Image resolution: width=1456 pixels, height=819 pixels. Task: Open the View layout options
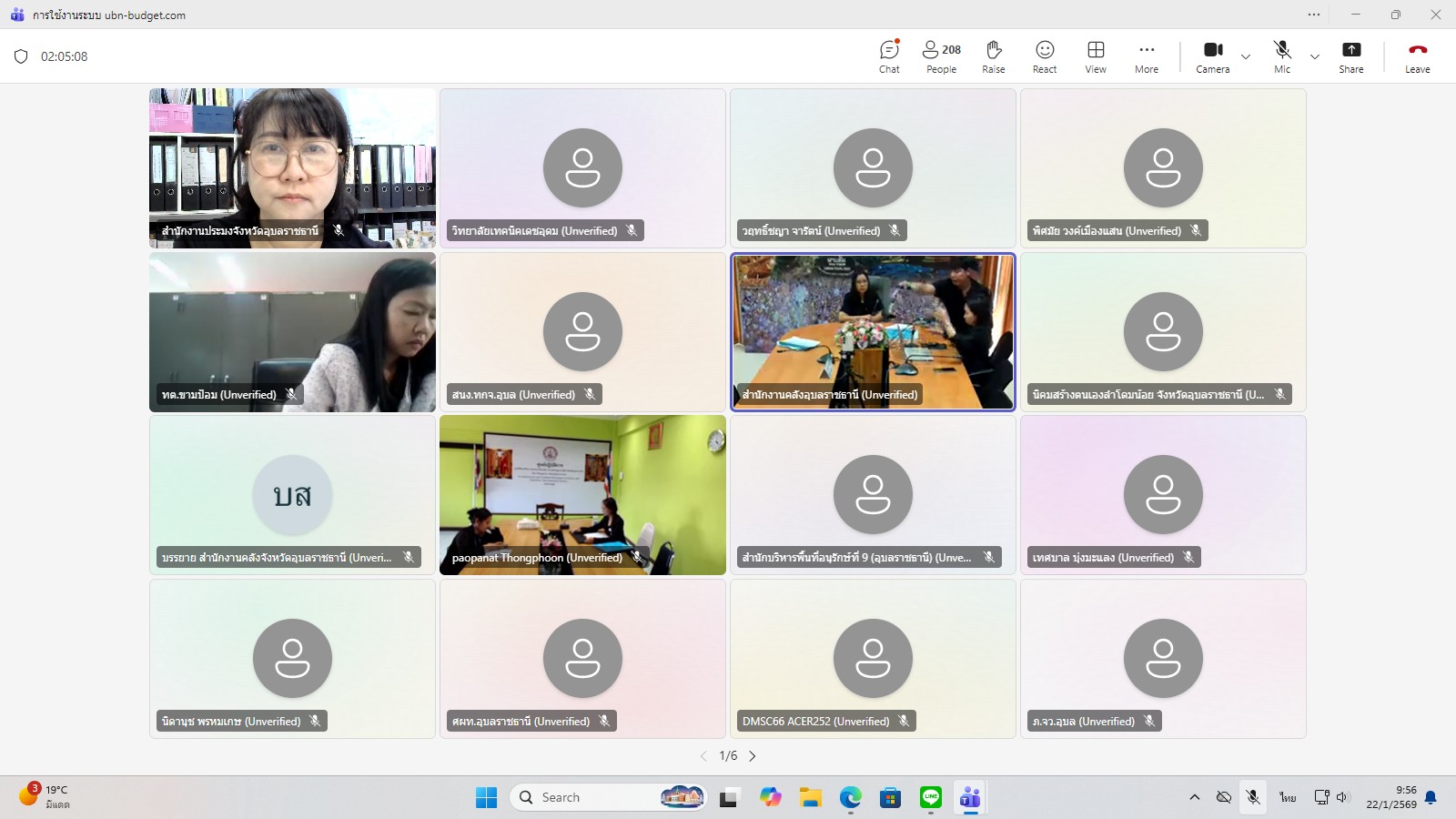pyautogui.click(x=1096, y=56)
